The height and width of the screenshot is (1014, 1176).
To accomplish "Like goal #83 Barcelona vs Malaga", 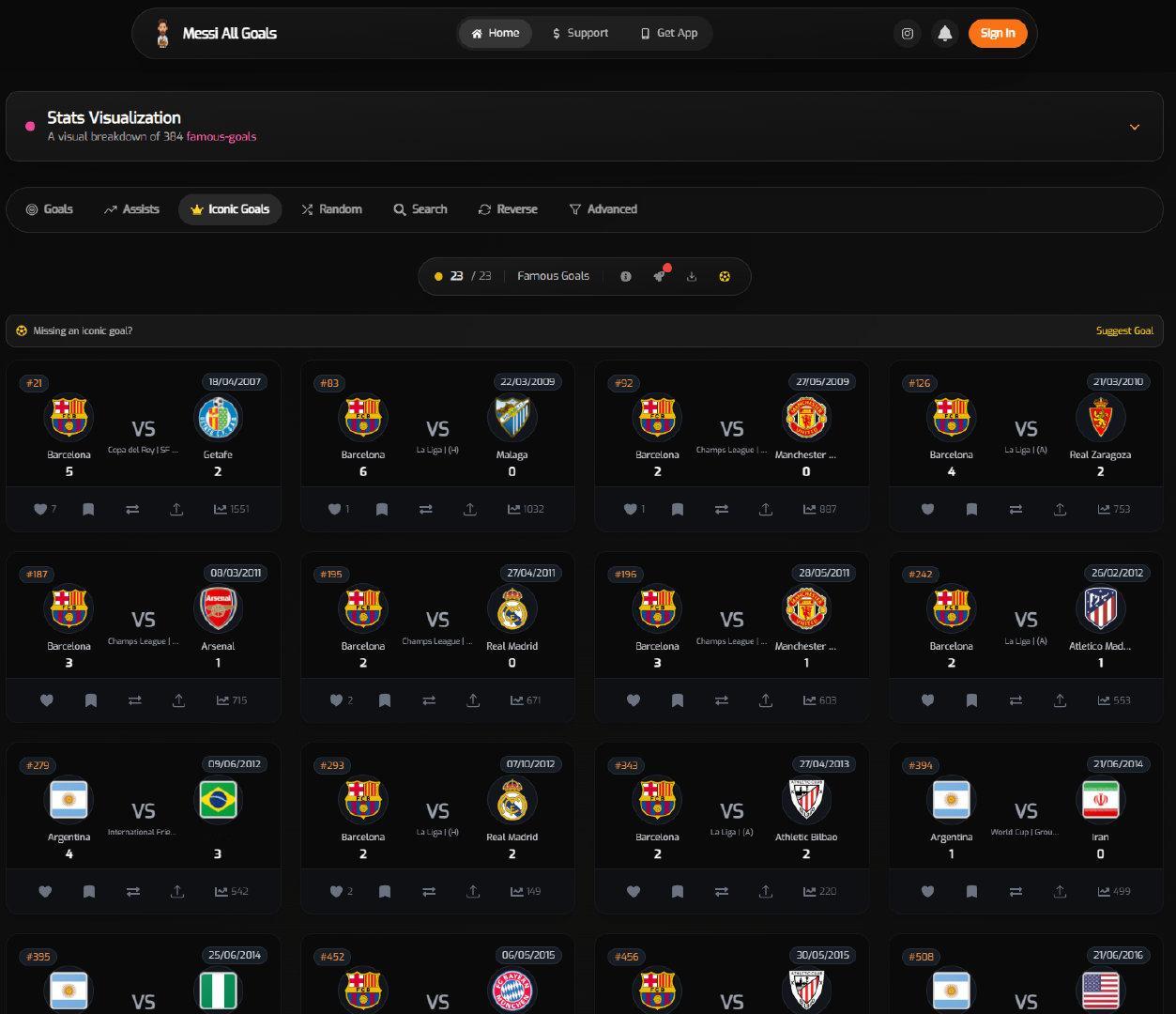I will 335,509.
